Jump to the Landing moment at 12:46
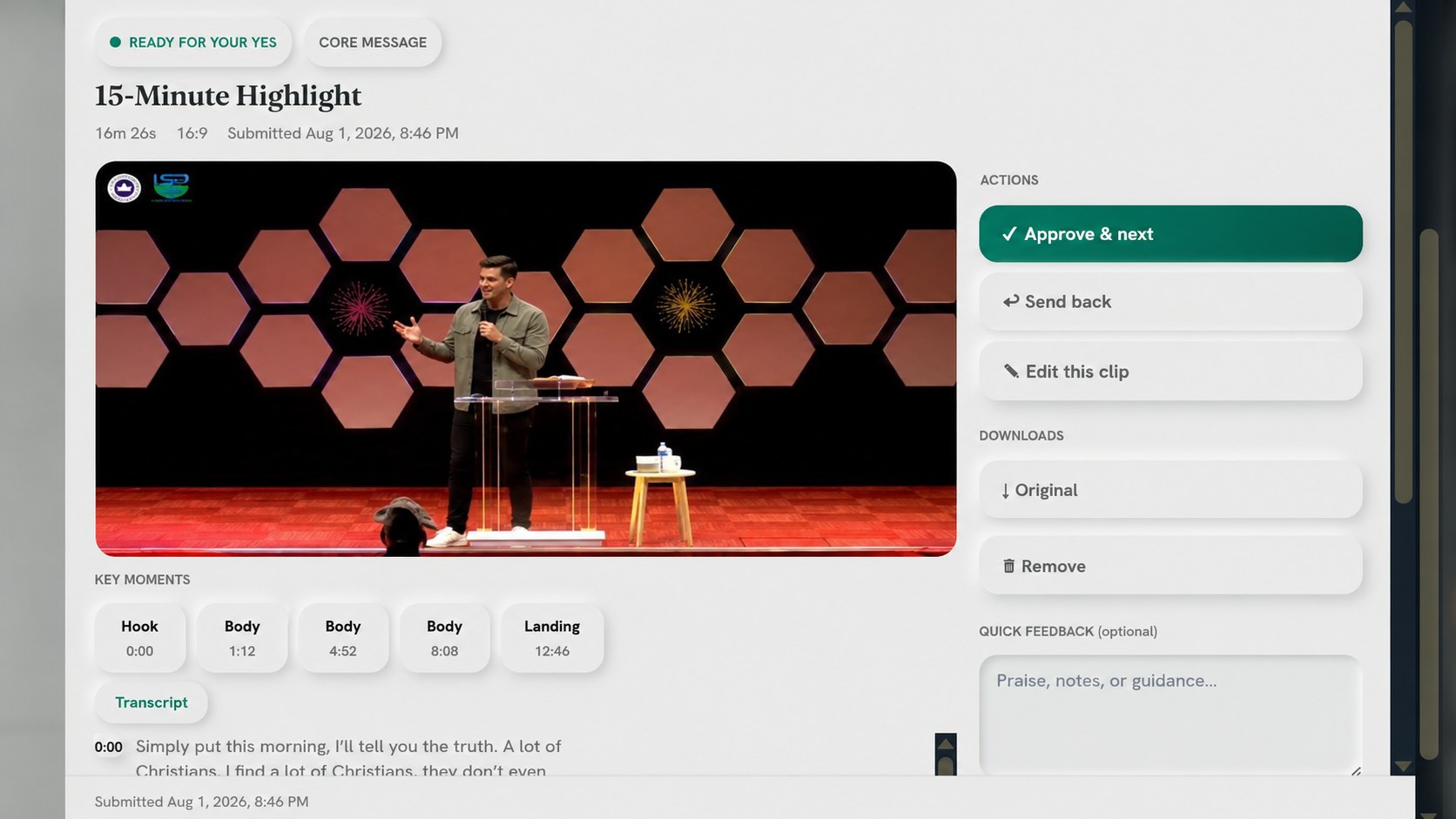This screenshot has height=819, width=1456. pyautogui.click(x=552, y=638)
